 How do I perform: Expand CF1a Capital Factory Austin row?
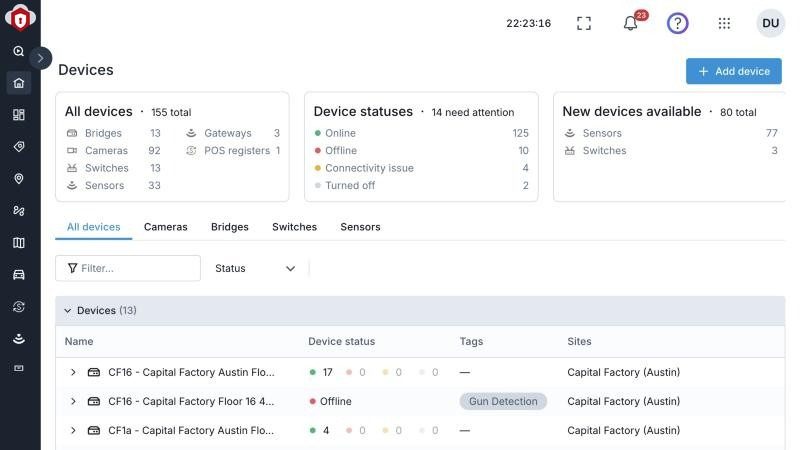pyautogui.click(x=73, y=431)
